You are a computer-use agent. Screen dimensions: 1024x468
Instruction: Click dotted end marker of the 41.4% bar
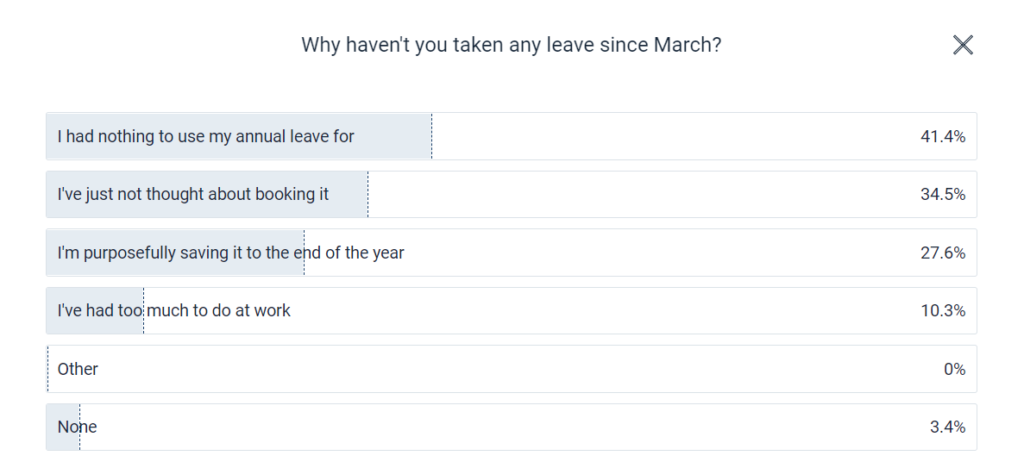(x=432, y=136)
